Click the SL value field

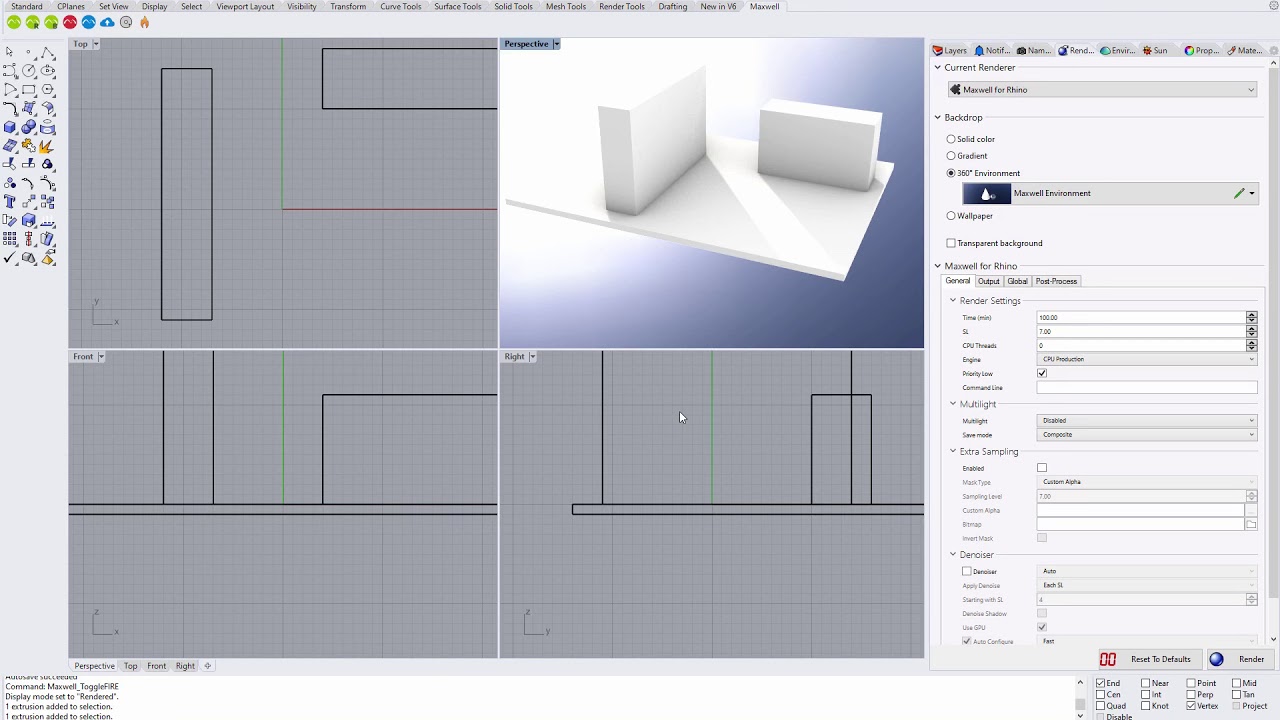coord(1141,331)
